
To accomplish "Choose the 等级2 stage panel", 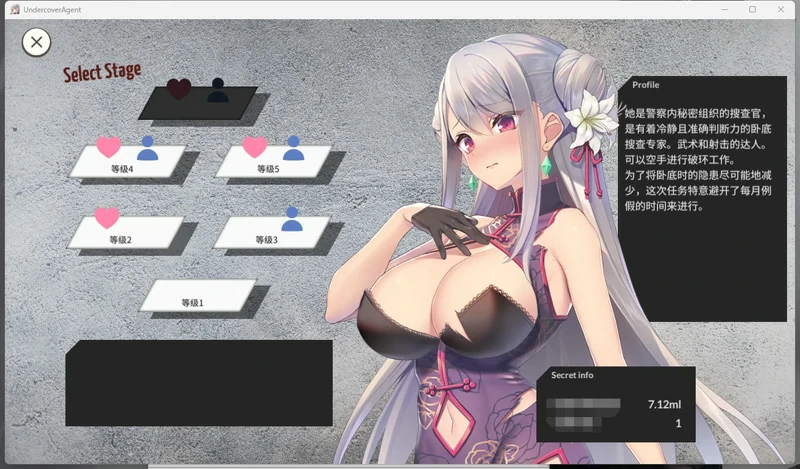I will (x=125, y=234).
